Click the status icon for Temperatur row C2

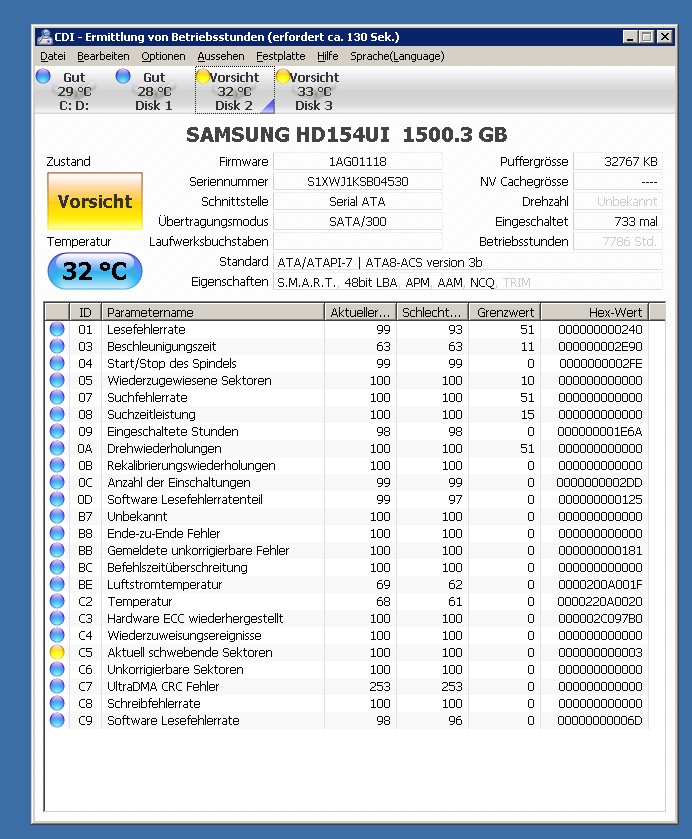pos(57,601)
